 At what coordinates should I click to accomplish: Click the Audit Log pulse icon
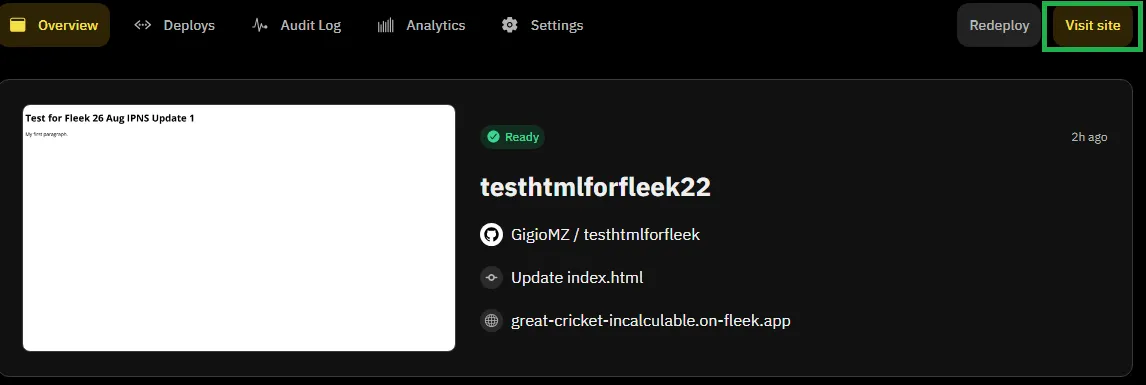tap(259, 25)
